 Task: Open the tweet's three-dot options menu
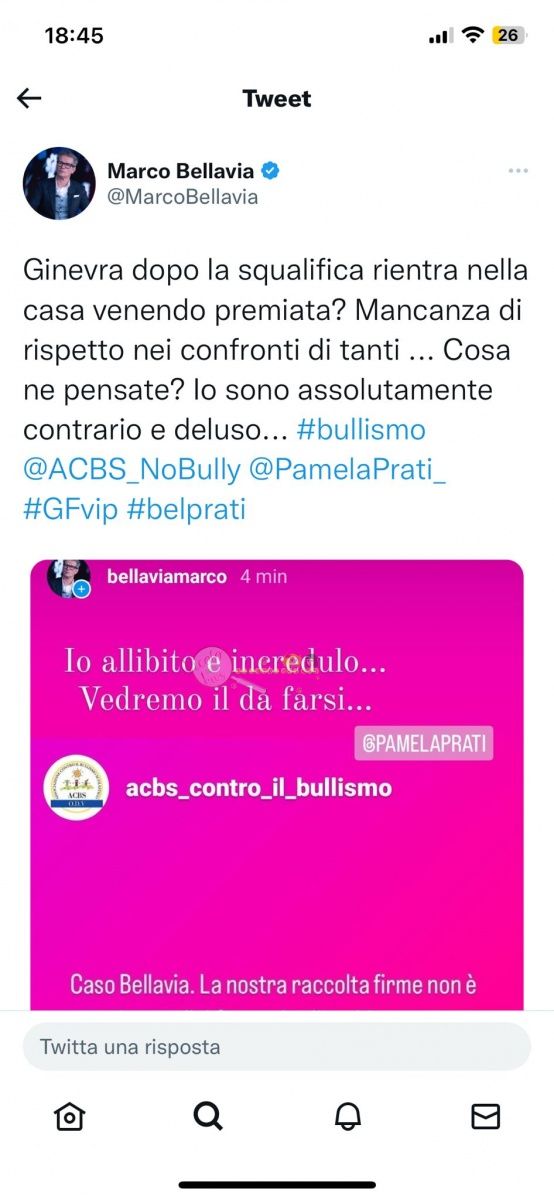pyautogui.click(x=518, y=171)
